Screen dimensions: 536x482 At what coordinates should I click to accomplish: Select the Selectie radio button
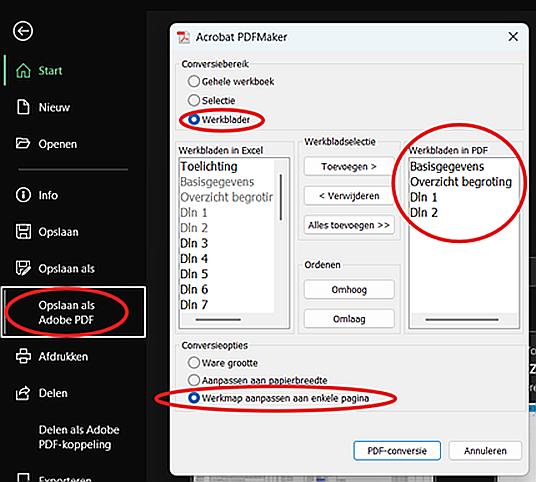click(194, 100)
